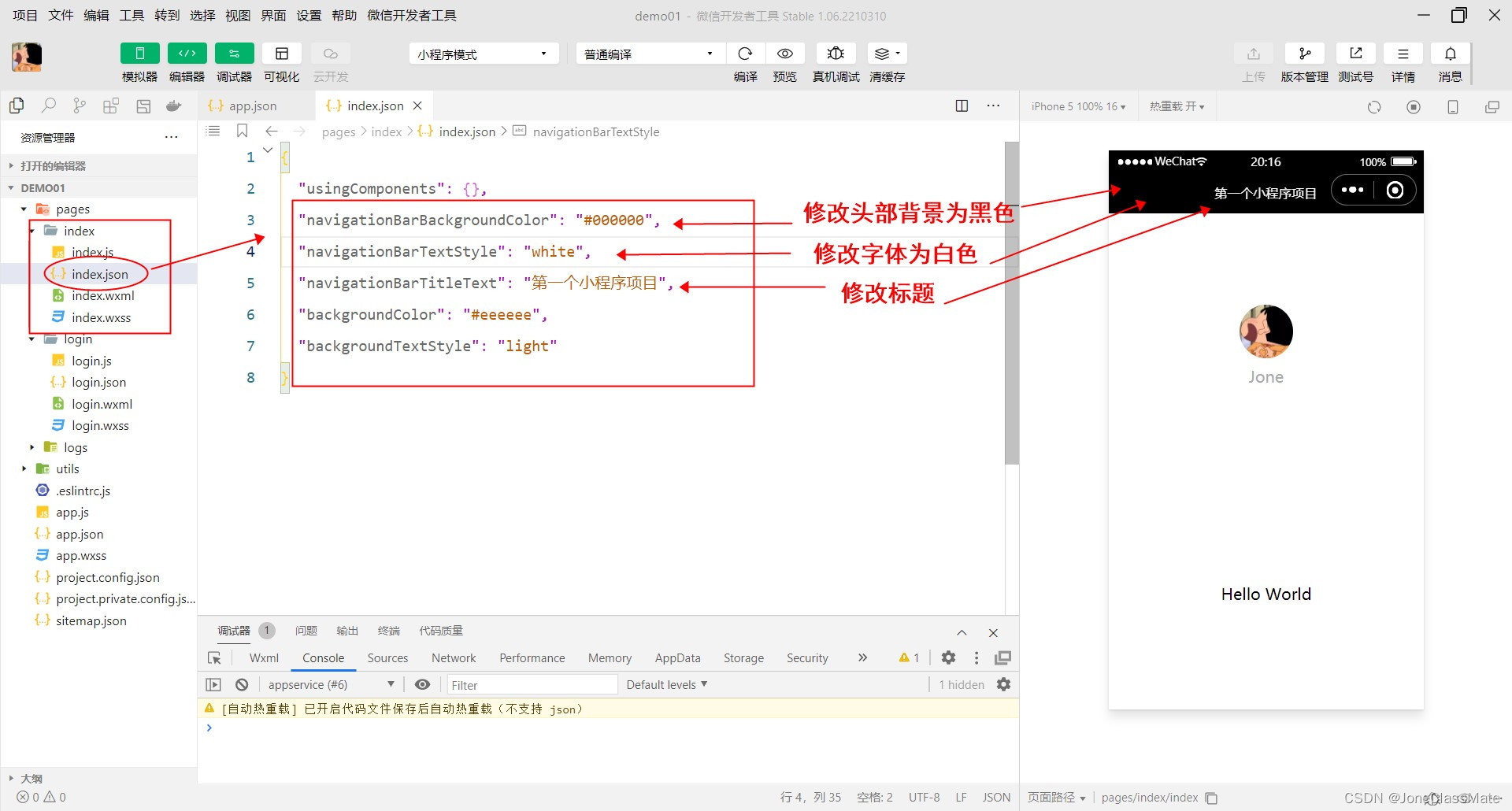Viewport: 1512px width, 811px height.
Task: Click the test account (测试号) icon
Action: 1356,54
